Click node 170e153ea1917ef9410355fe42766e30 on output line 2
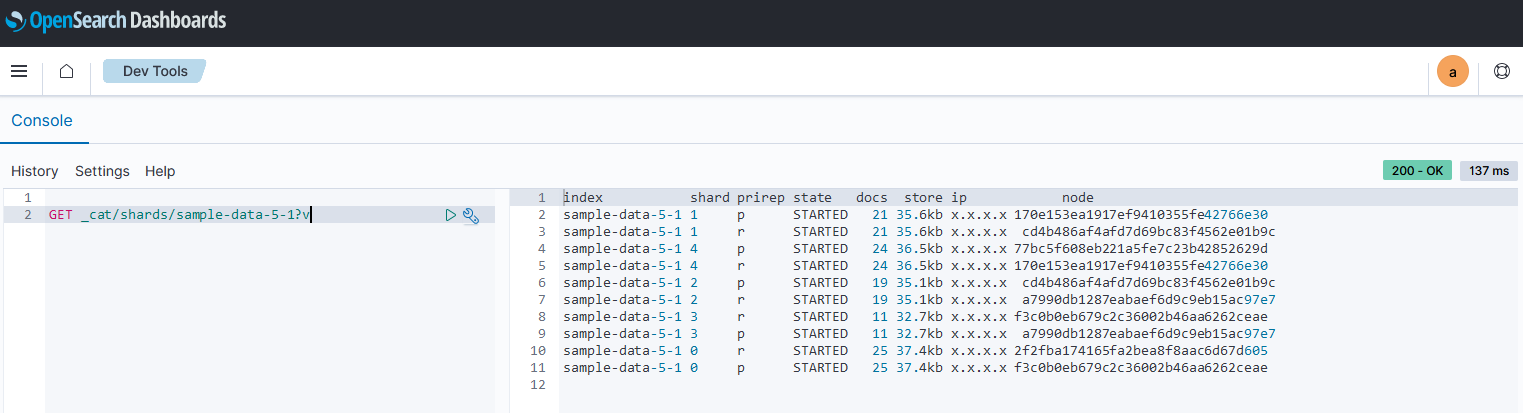The image size is (1524, 413). pyautogui.click(x=1141, y=215)
